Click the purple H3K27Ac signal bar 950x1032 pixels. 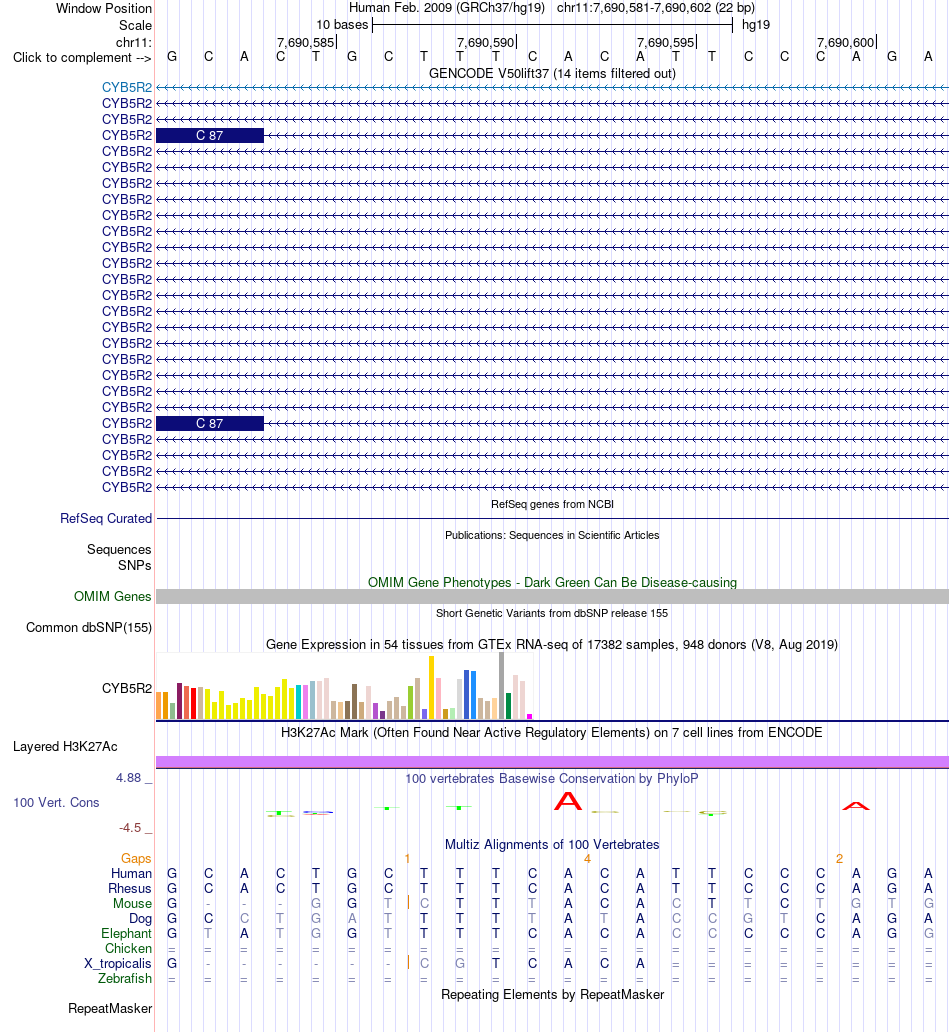tap(552, 761)
